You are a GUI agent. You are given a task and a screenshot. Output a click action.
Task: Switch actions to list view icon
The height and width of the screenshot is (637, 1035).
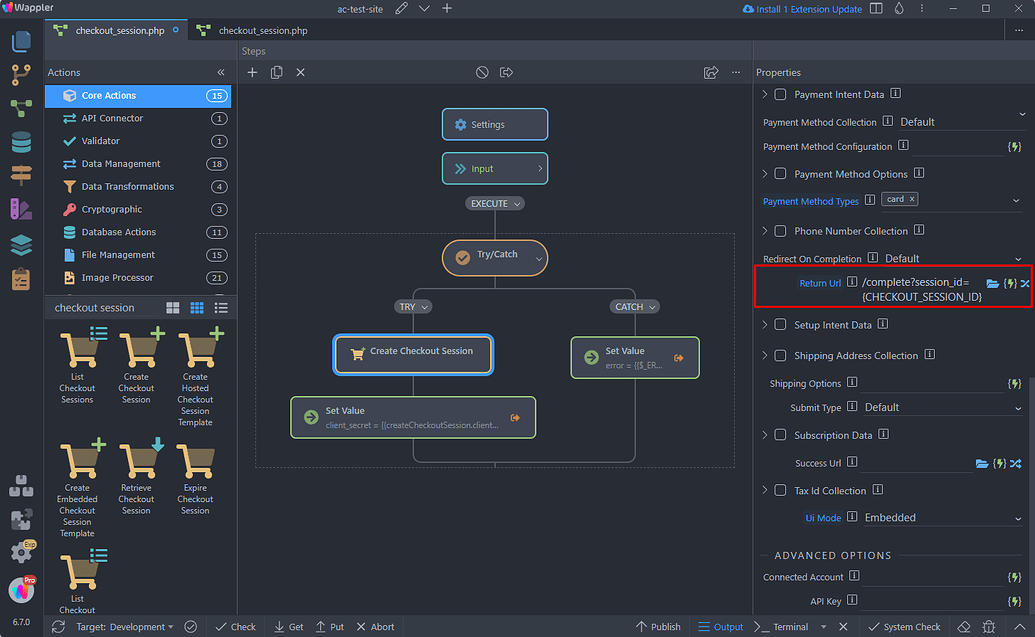221,308
